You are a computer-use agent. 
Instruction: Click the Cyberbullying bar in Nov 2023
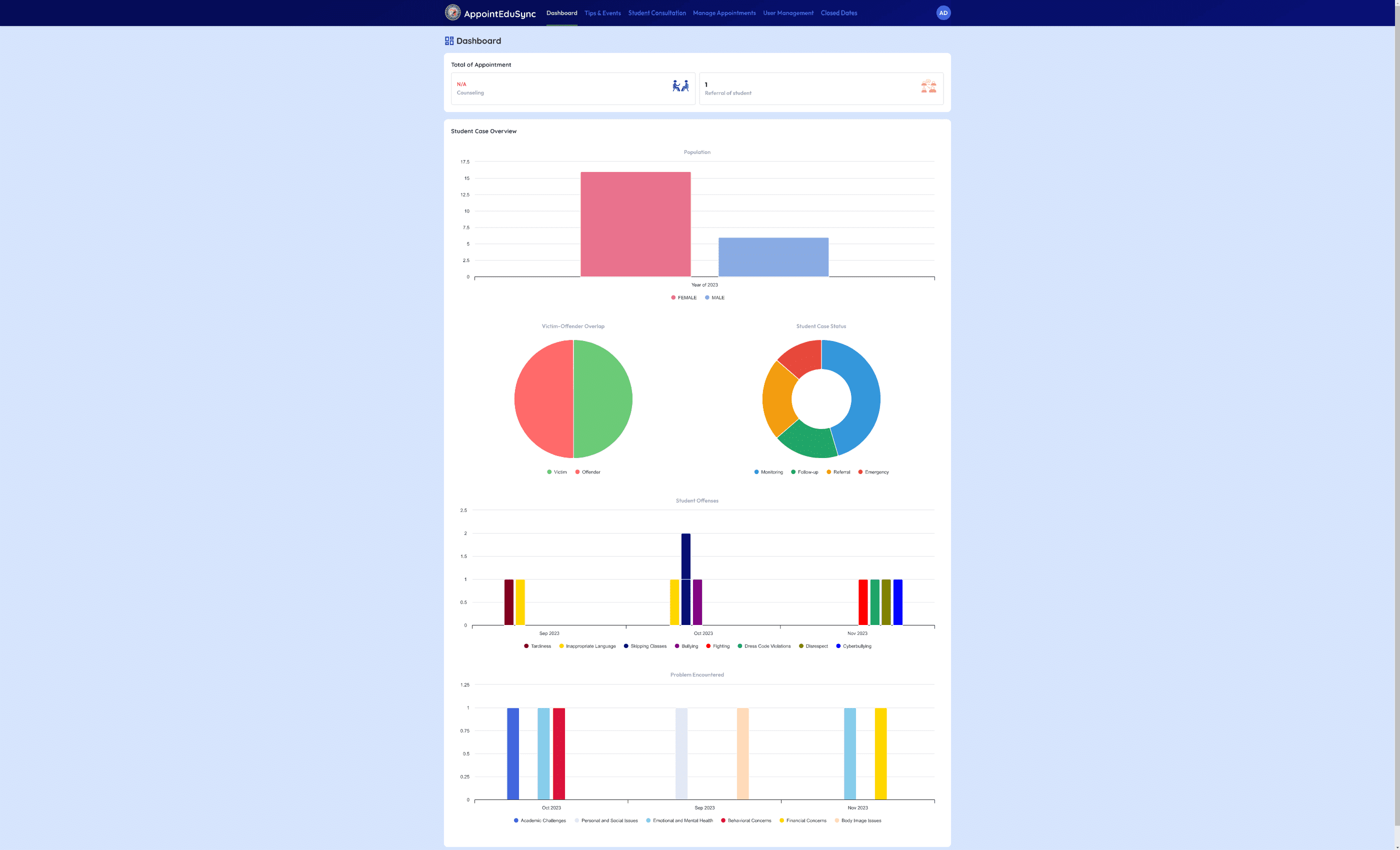pyautogui.click(x=897, y=602)
